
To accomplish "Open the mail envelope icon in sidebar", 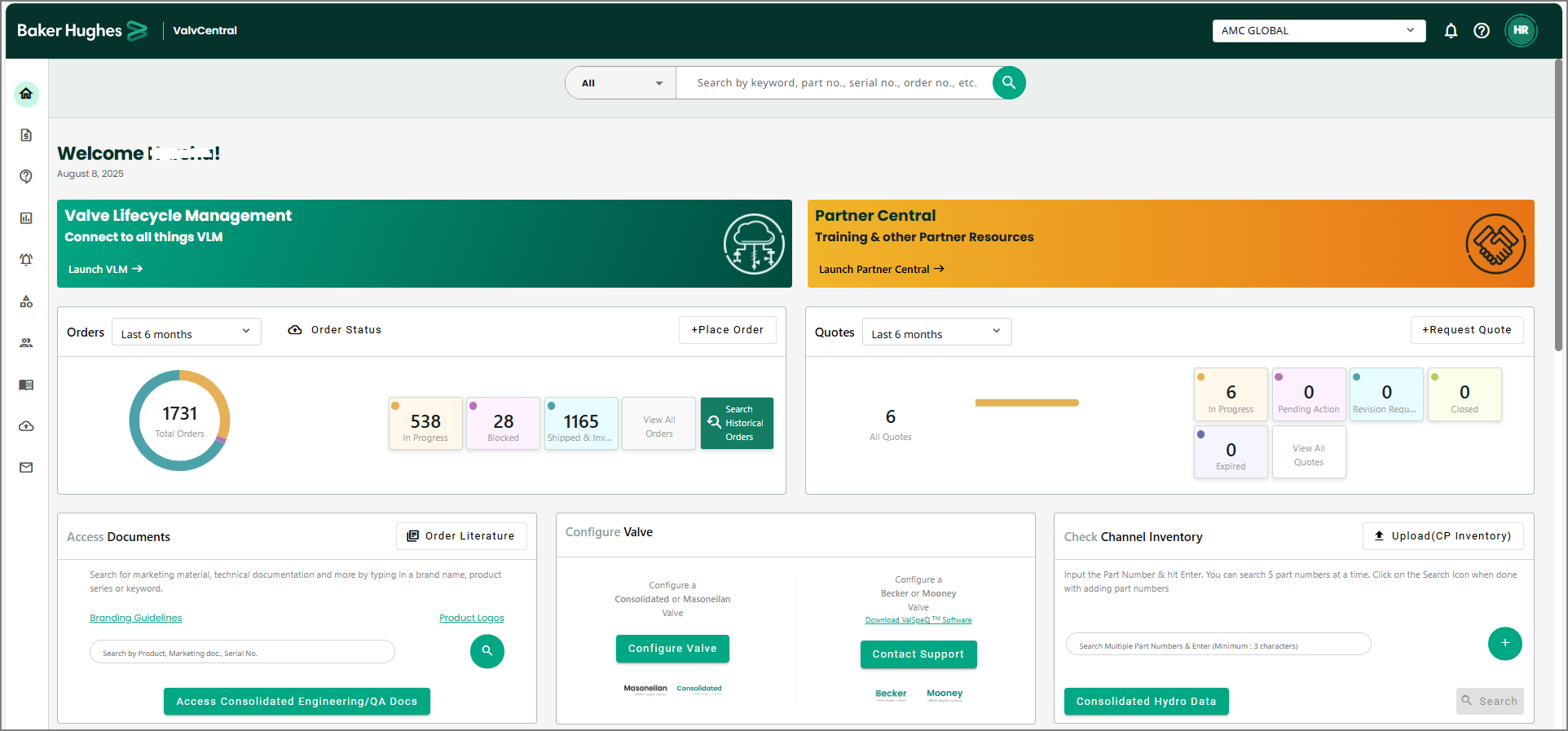I will [26, 468].
